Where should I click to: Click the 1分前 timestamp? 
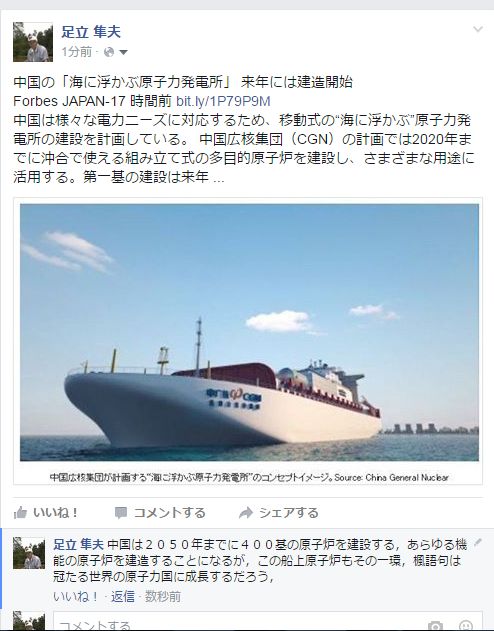point(76,52)
